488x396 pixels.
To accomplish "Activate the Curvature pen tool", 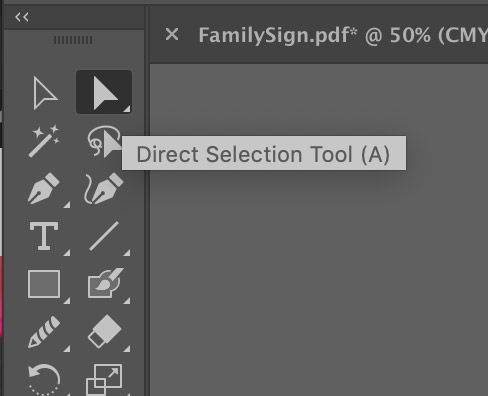I will (x=103, y=188).
